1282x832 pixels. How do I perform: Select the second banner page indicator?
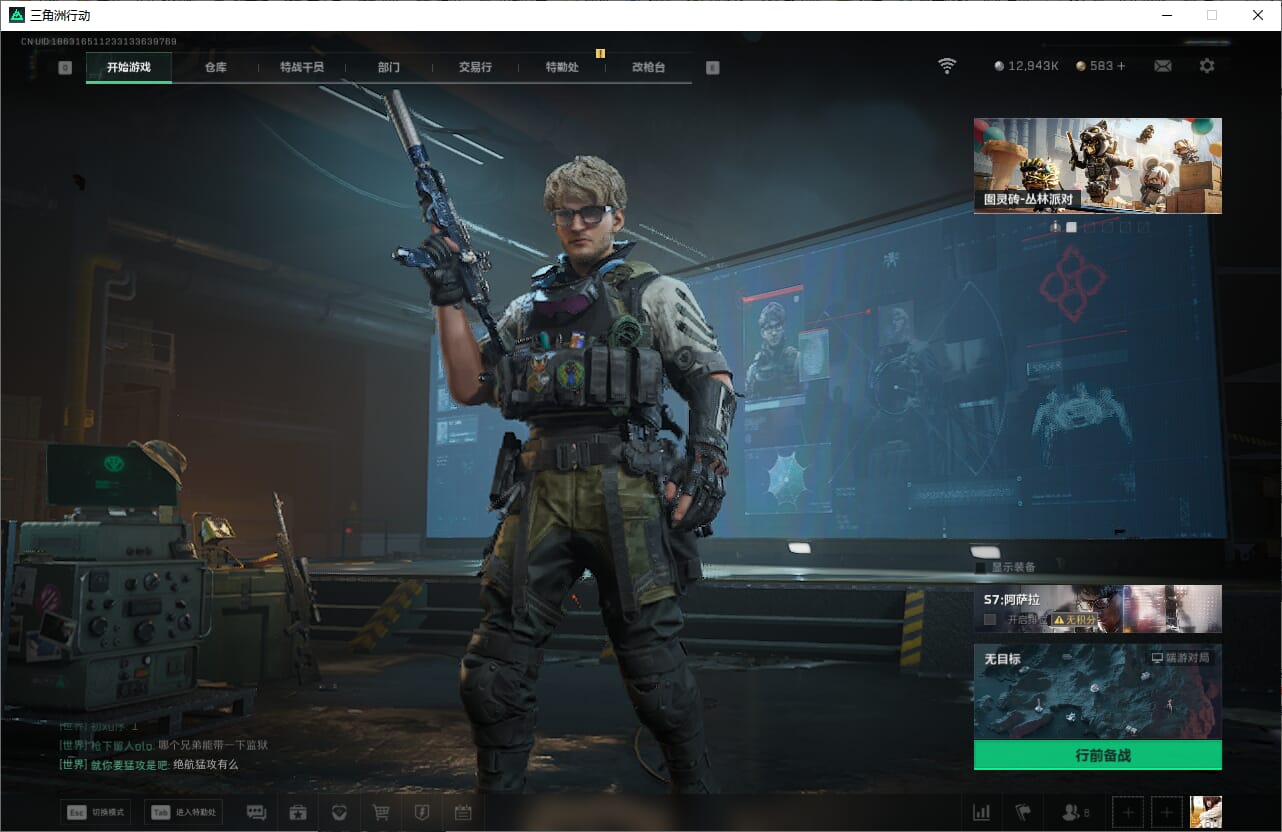1071,227
